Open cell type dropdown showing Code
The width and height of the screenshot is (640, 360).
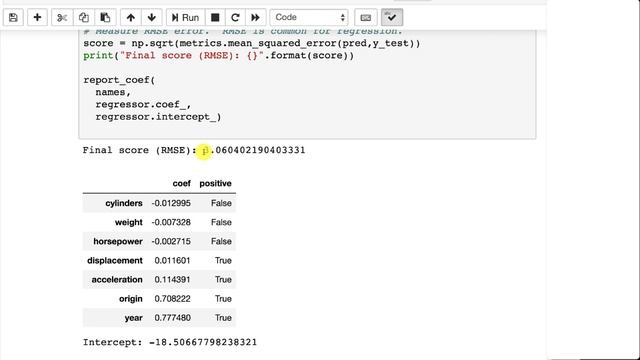point(309,18)
